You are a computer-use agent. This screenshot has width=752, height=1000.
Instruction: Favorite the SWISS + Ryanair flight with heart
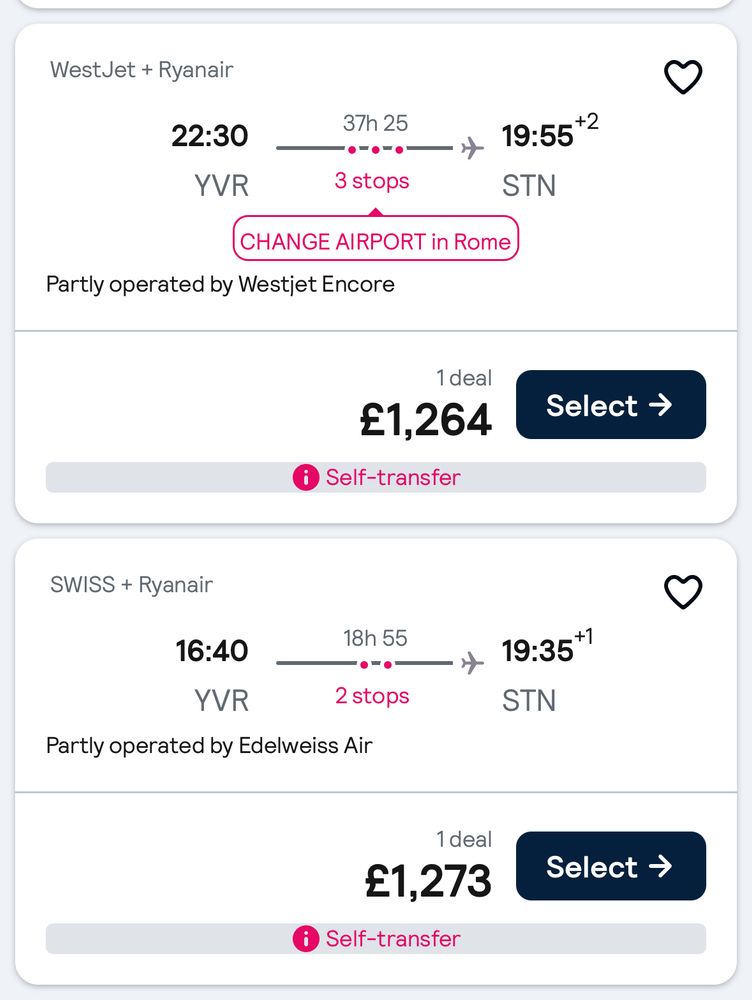(x=683, y=592)
